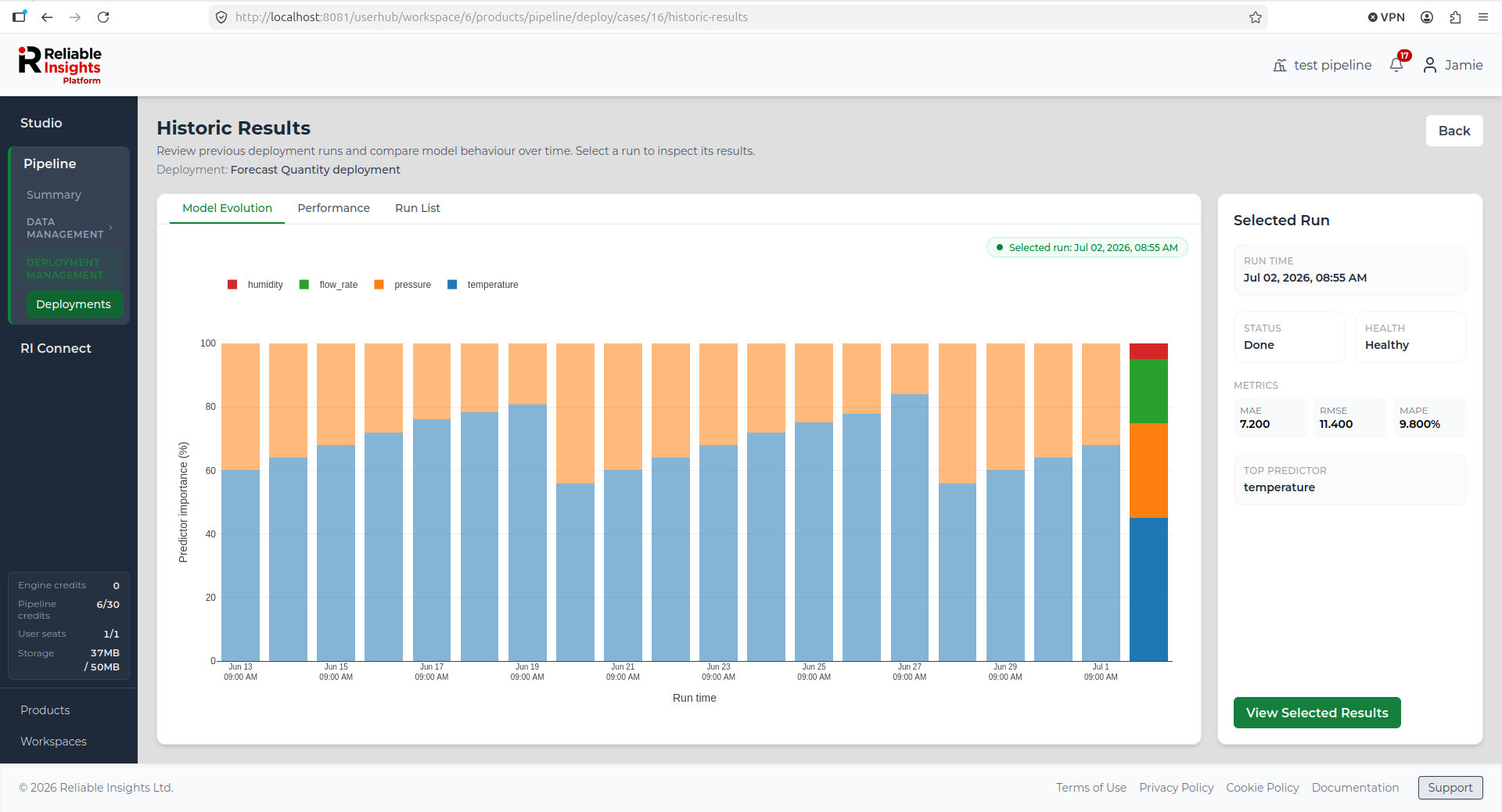Screen dimensions: 1502x812
Task: Open Pipeline section in sidebar
Action: [x=49, y=163]
